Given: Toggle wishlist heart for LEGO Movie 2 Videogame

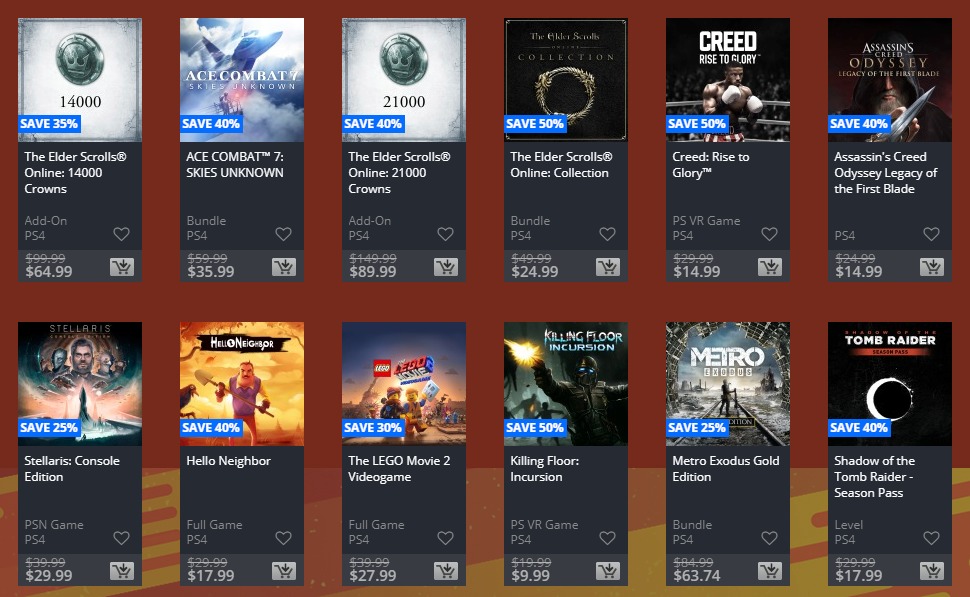Looking at the screenshot, I should tap(445, 538).
